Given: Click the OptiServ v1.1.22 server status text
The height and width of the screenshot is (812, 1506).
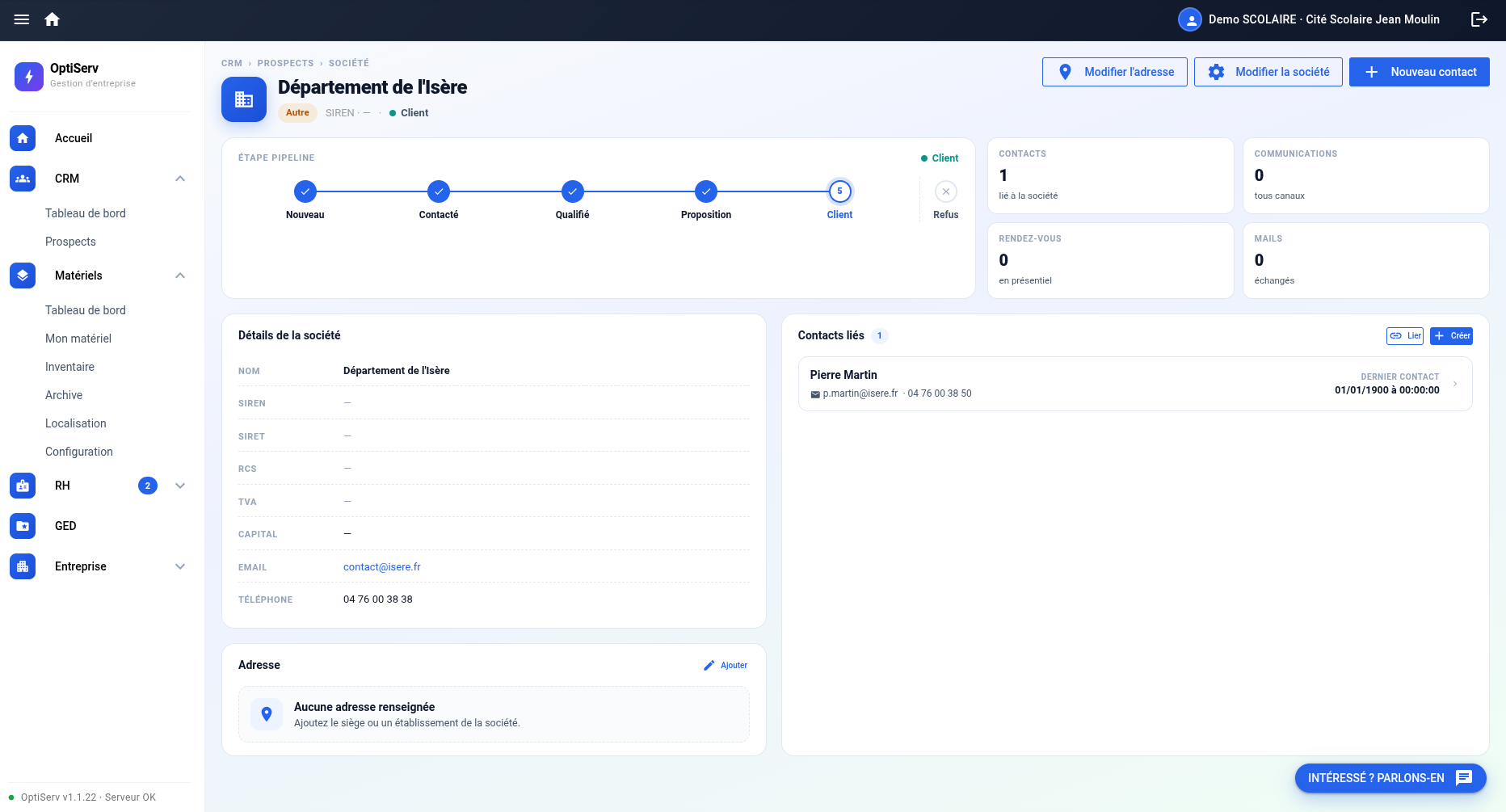Looking at the screenshot, I should [88, 797].
